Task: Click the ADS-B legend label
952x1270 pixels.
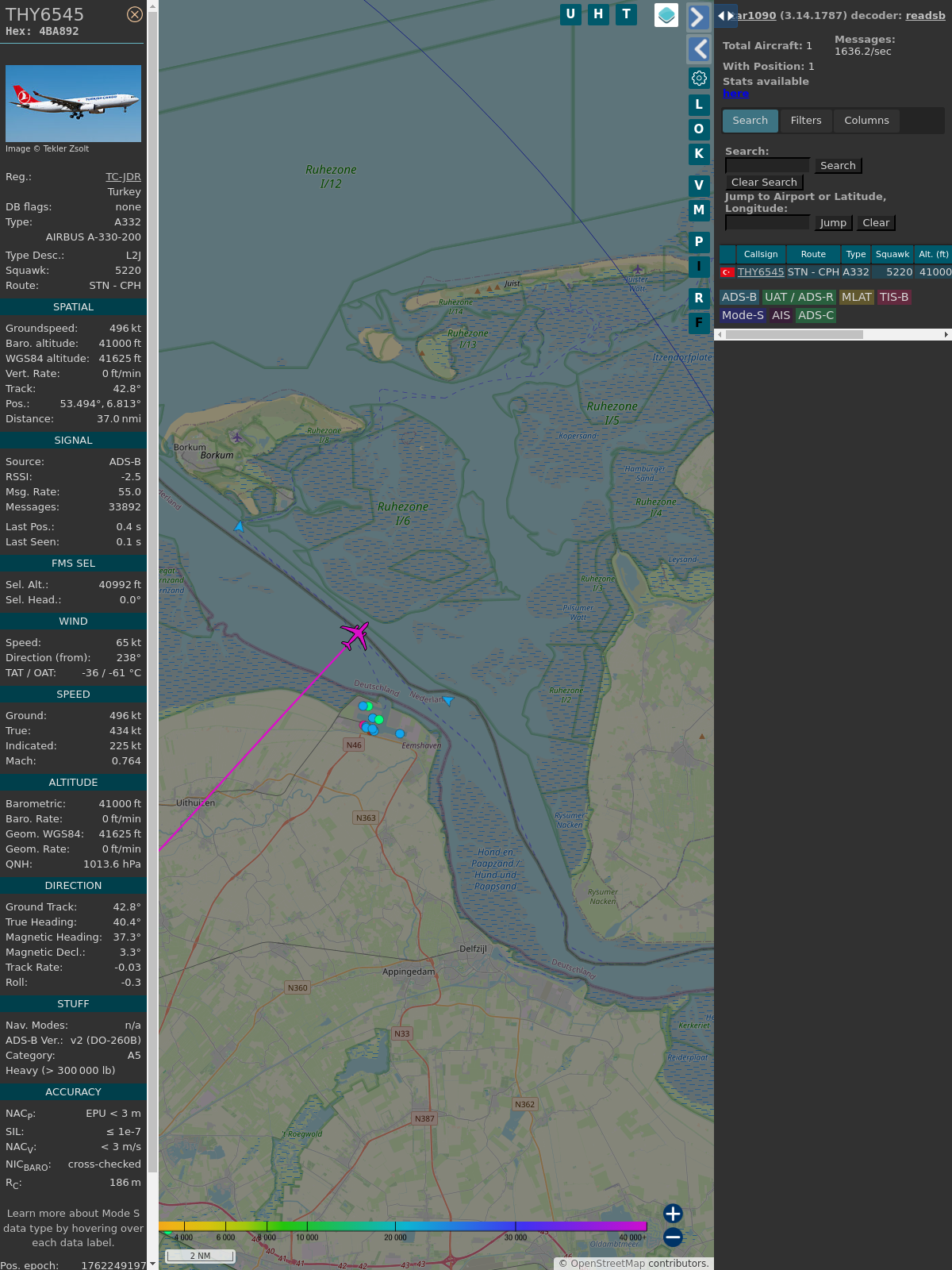Action: [739, 297]
